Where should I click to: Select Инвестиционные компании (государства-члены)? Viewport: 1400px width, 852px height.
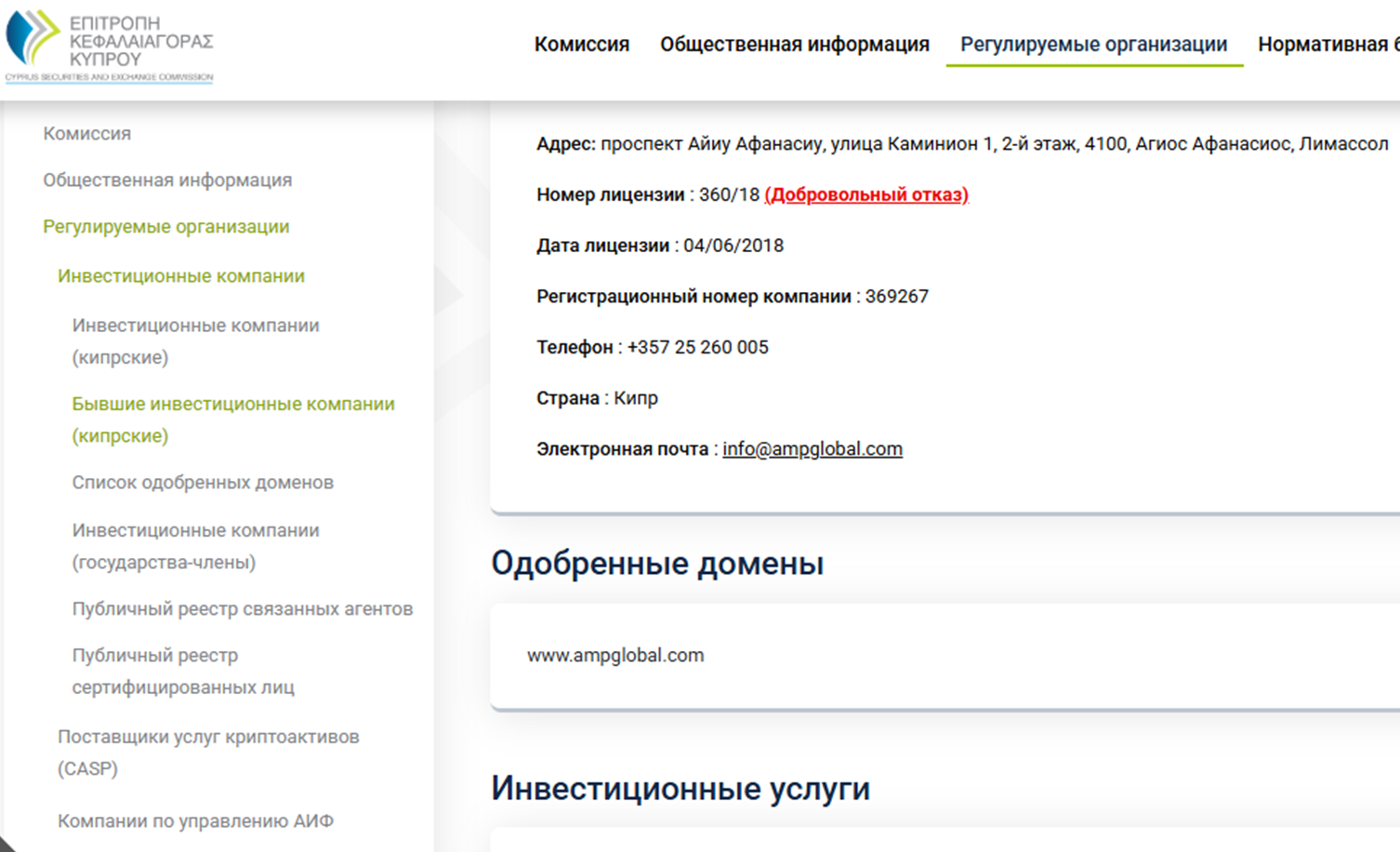tap(195, 546)
